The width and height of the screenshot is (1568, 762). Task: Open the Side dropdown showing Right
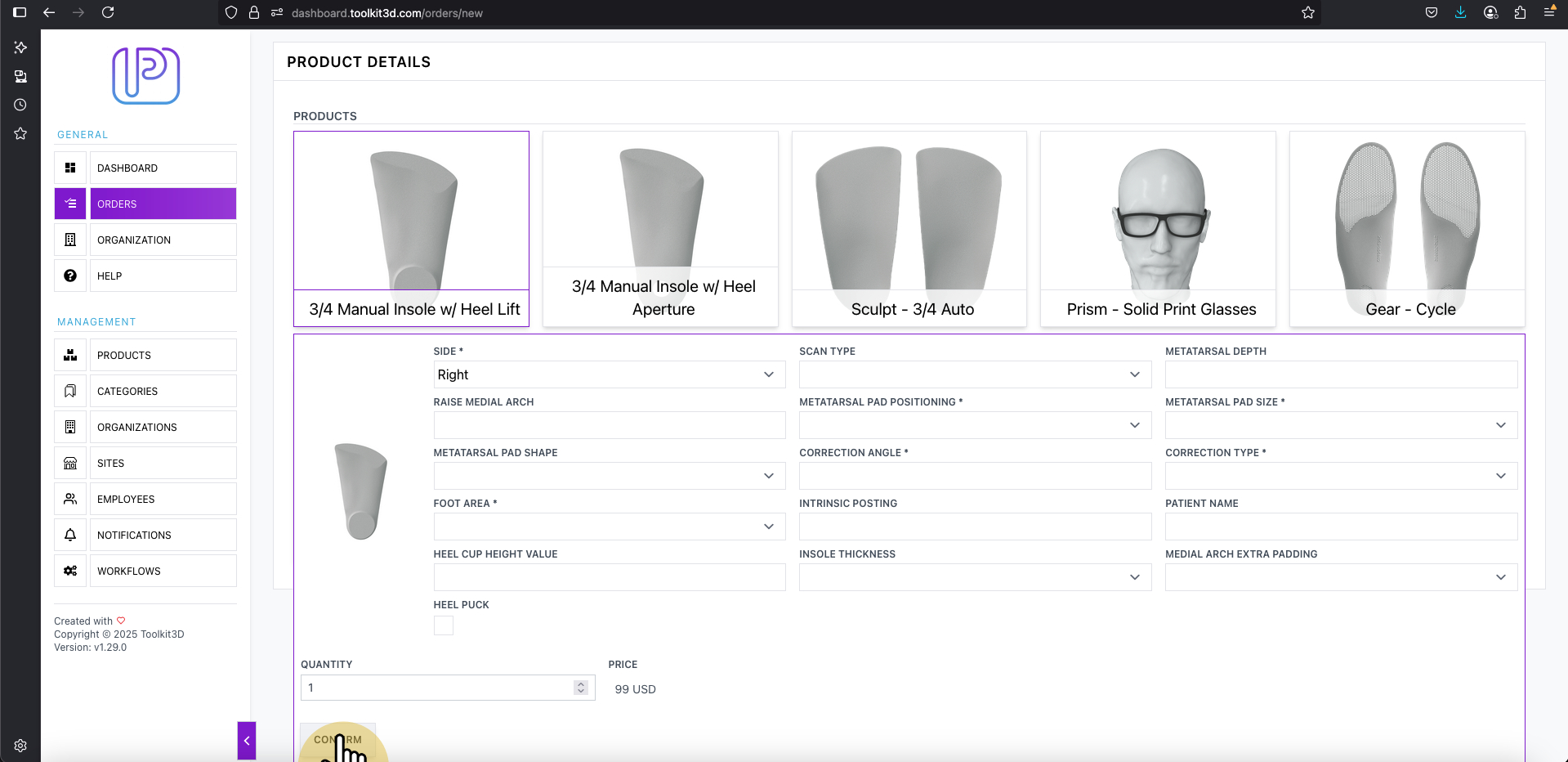610,374
